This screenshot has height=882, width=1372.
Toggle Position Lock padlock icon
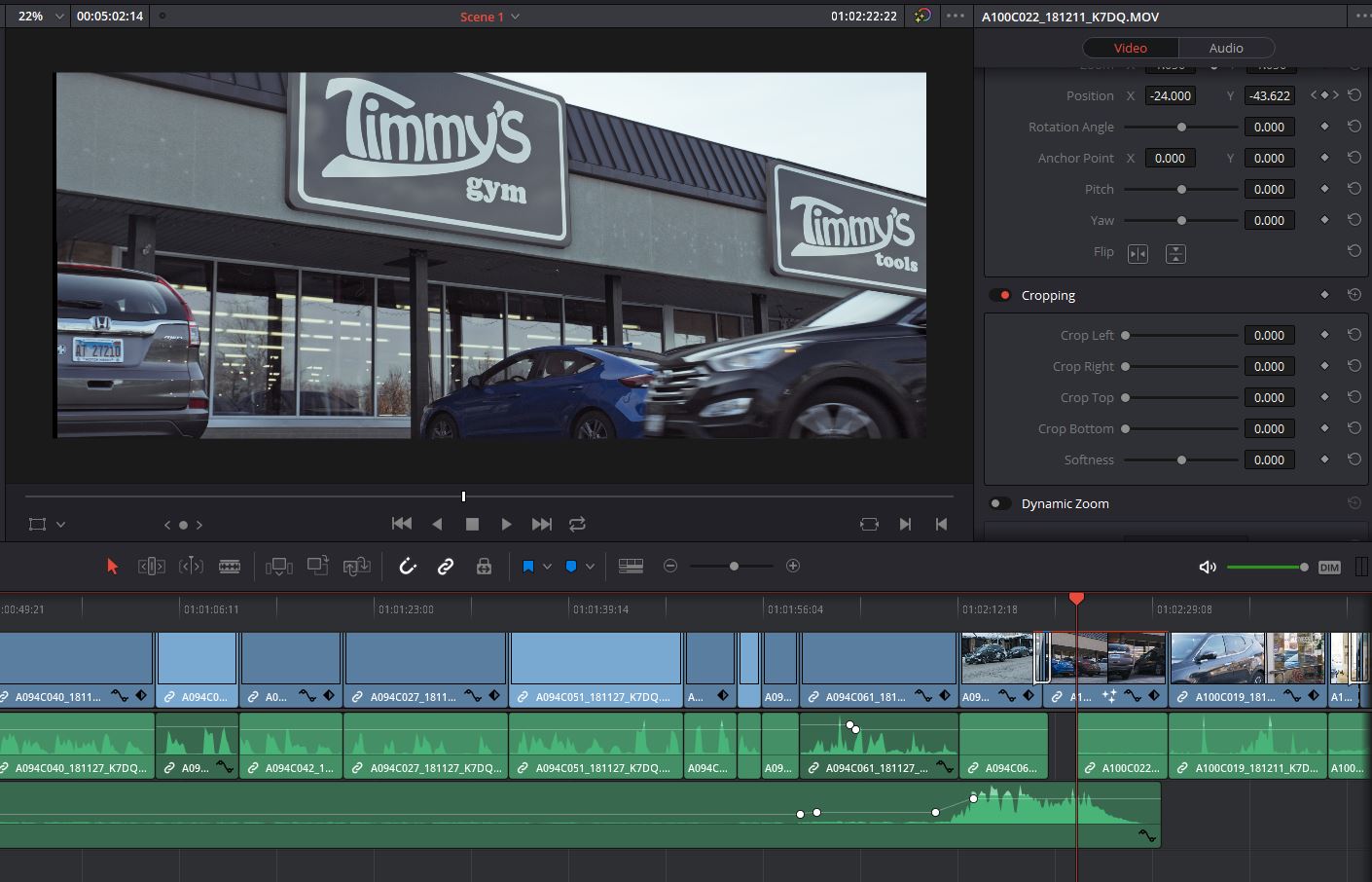click(484, 566)
